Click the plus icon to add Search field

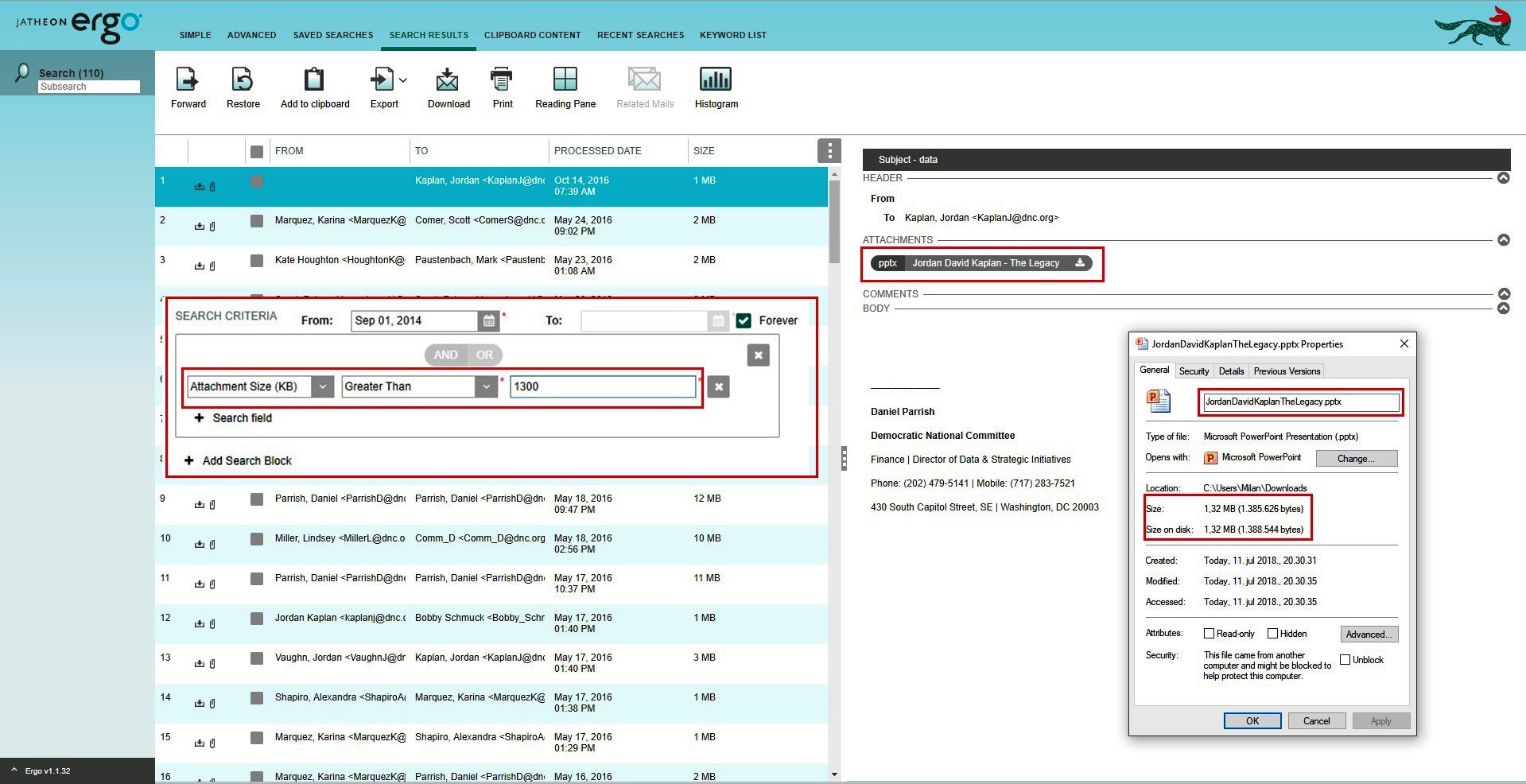(200, 417)
